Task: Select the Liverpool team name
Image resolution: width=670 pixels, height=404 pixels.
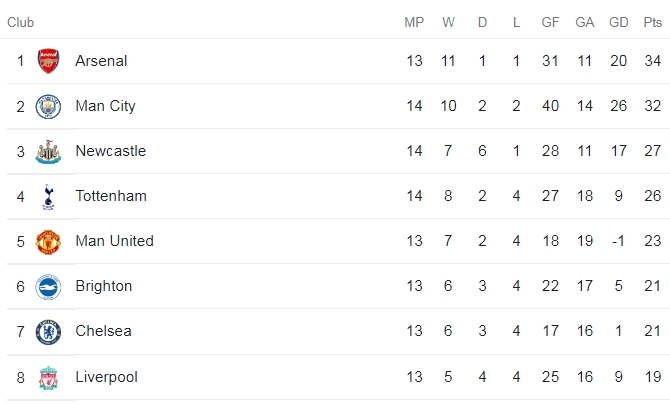Action: tap(106, 377)
